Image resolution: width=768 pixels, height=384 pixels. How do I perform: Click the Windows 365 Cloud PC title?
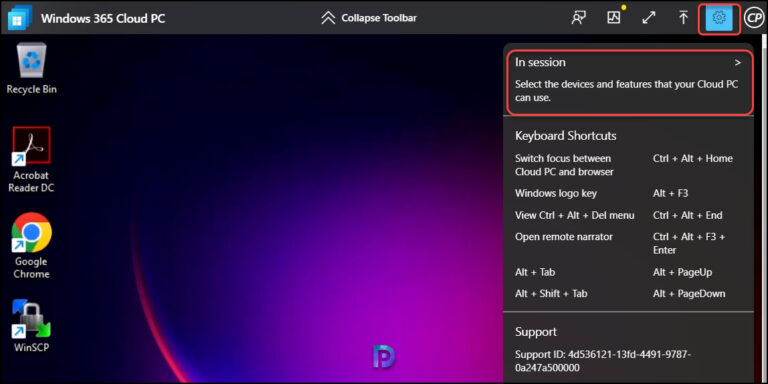[x=103, y=19]
